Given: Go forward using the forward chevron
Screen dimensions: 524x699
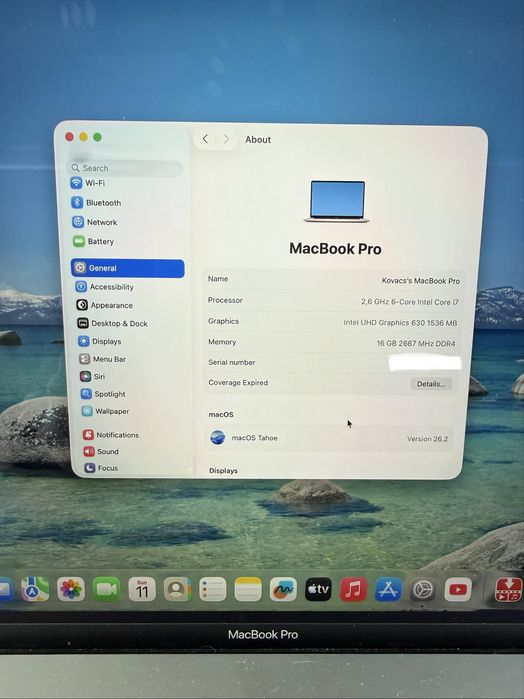Looking at the screenshot, I should click(226, 140).
